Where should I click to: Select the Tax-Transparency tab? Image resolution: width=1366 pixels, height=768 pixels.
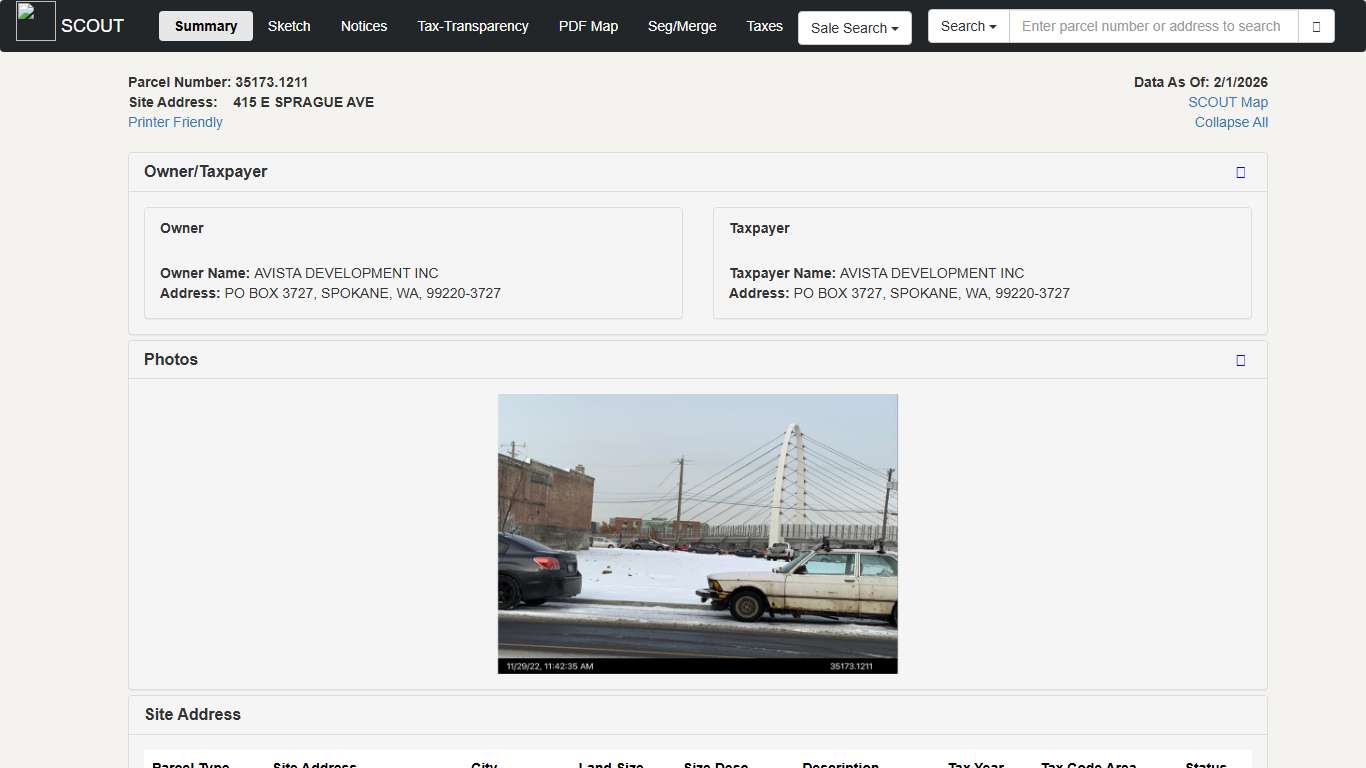click(x=472, y=27)
